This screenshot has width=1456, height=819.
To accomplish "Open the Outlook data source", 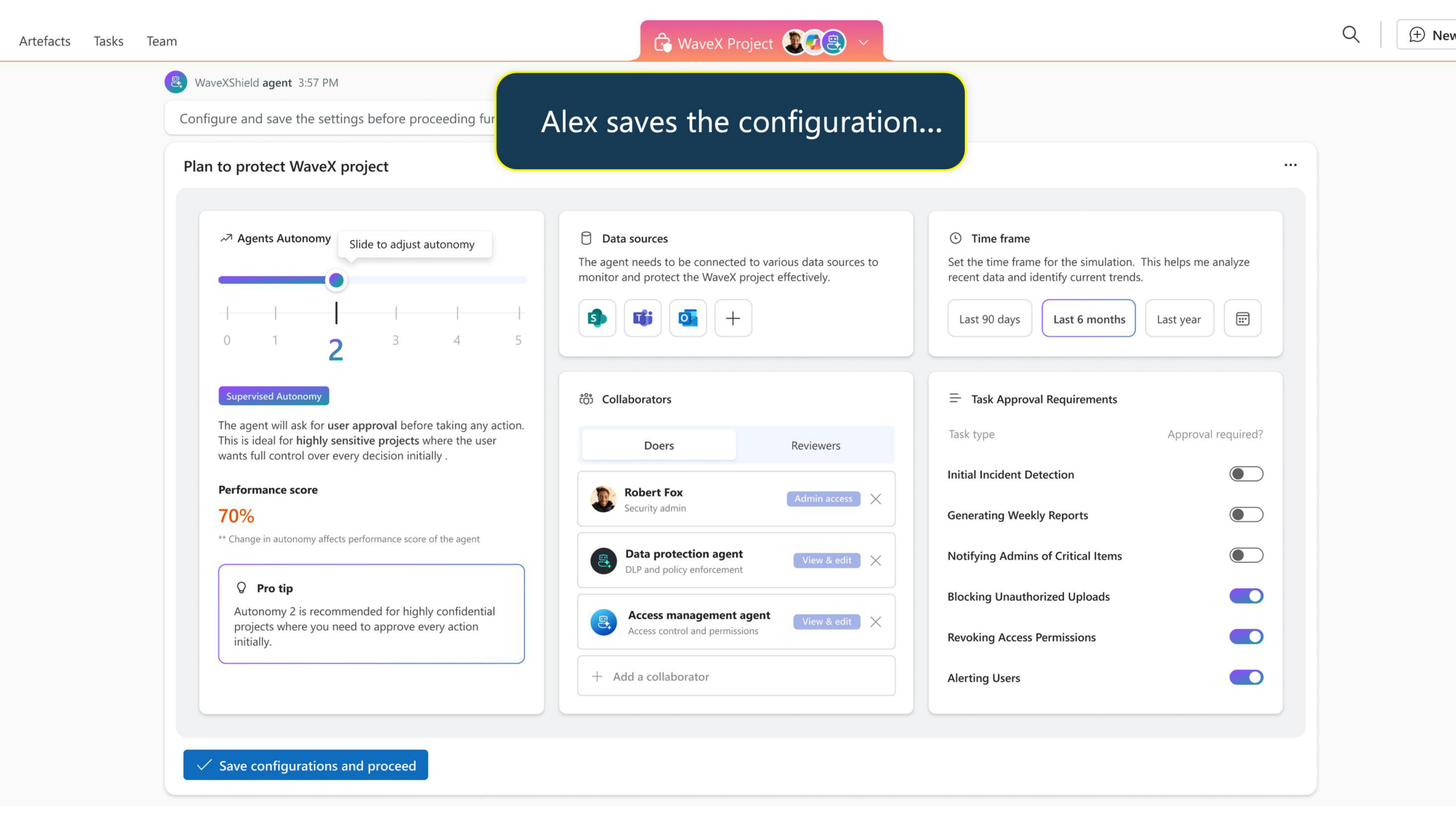I will click(688, 318).
